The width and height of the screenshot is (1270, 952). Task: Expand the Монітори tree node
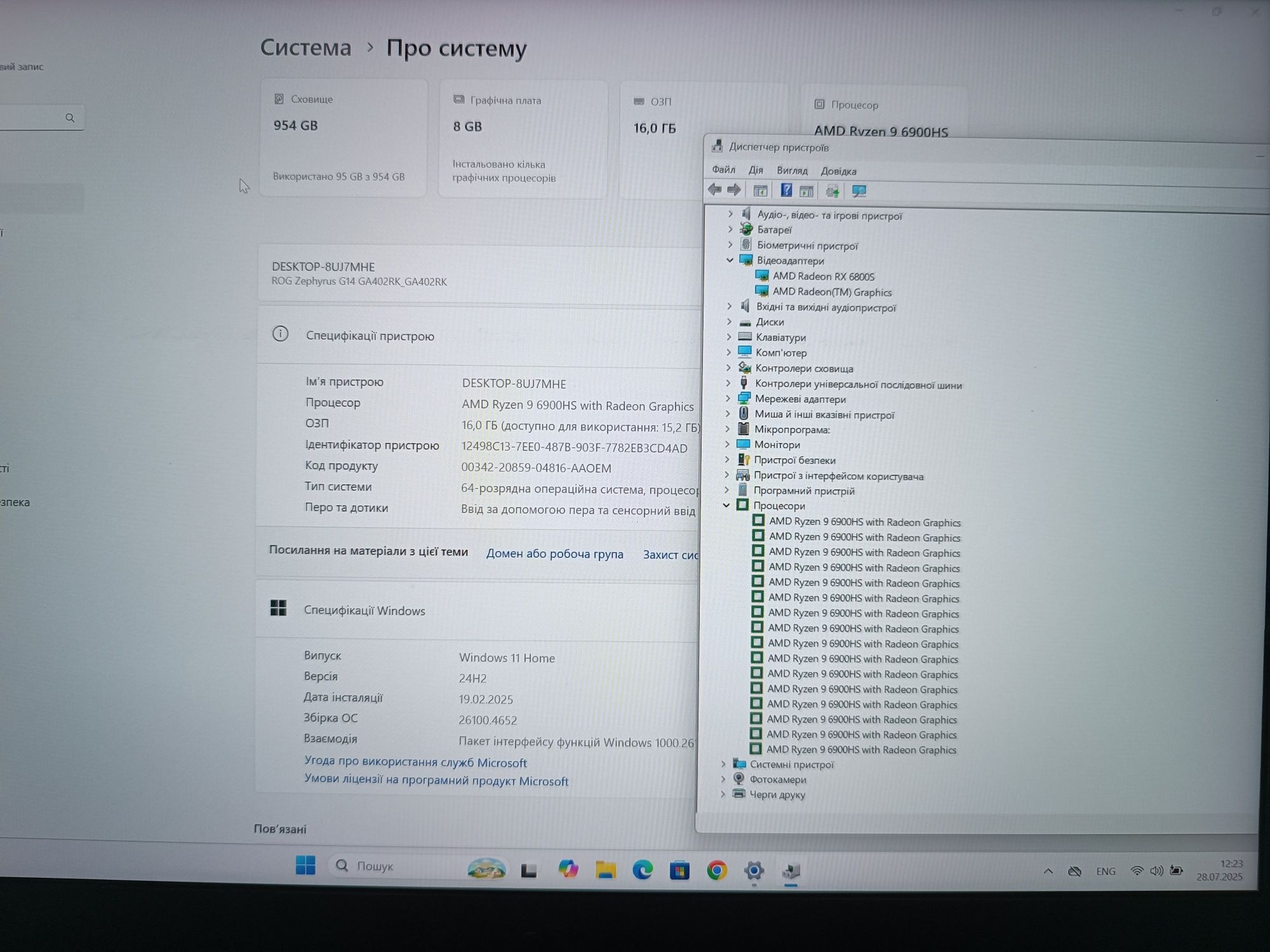click(x=728, y=444)
